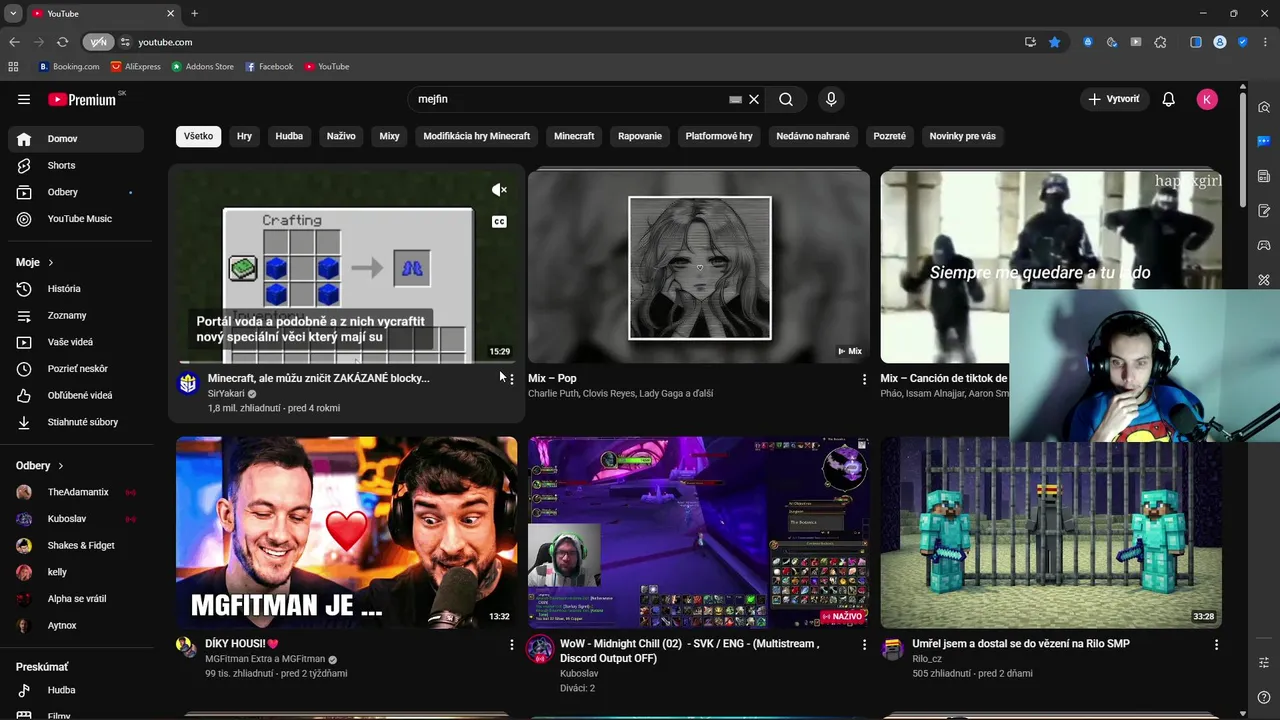Select the Nedávno nahrané filter chip
The width and height of the screenshot is (1280, 720).
813,136
